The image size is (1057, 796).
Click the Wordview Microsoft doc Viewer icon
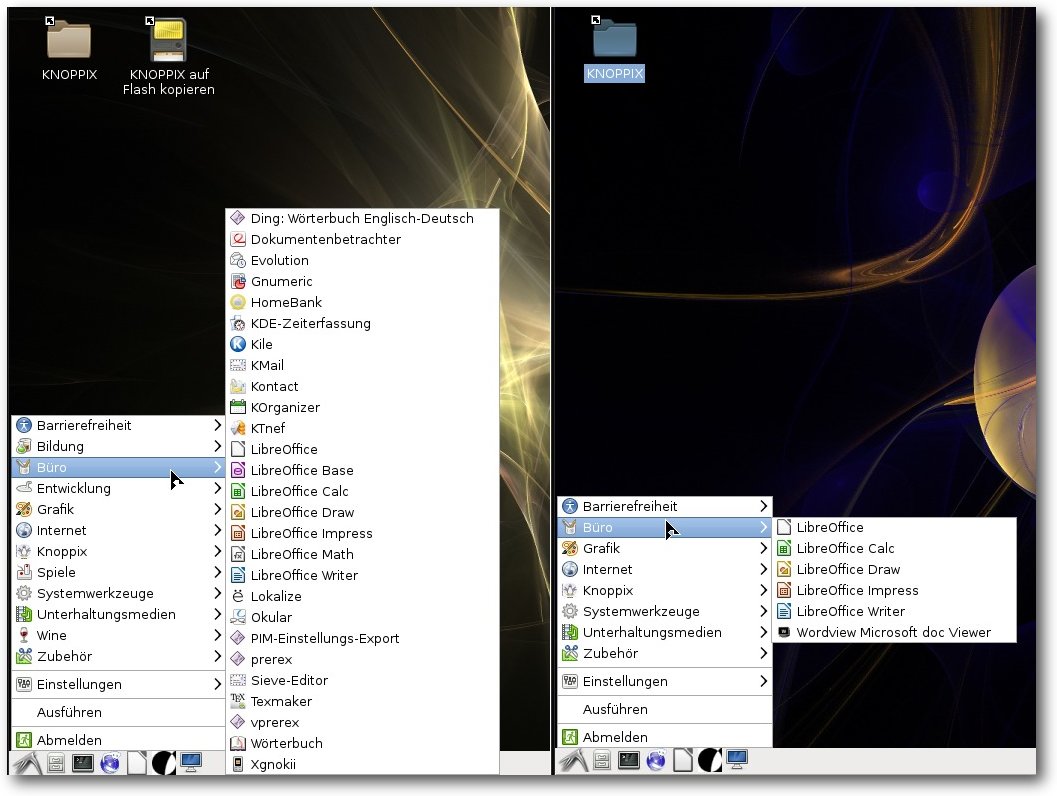[x=783, y=632]
